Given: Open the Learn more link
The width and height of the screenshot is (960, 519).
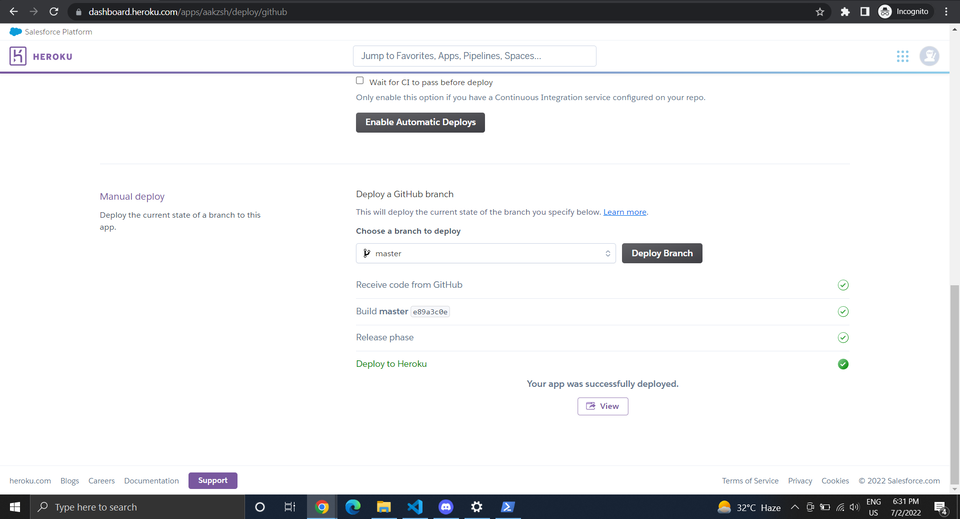Looking at the screenshot, I should click(x=624, y=212).
